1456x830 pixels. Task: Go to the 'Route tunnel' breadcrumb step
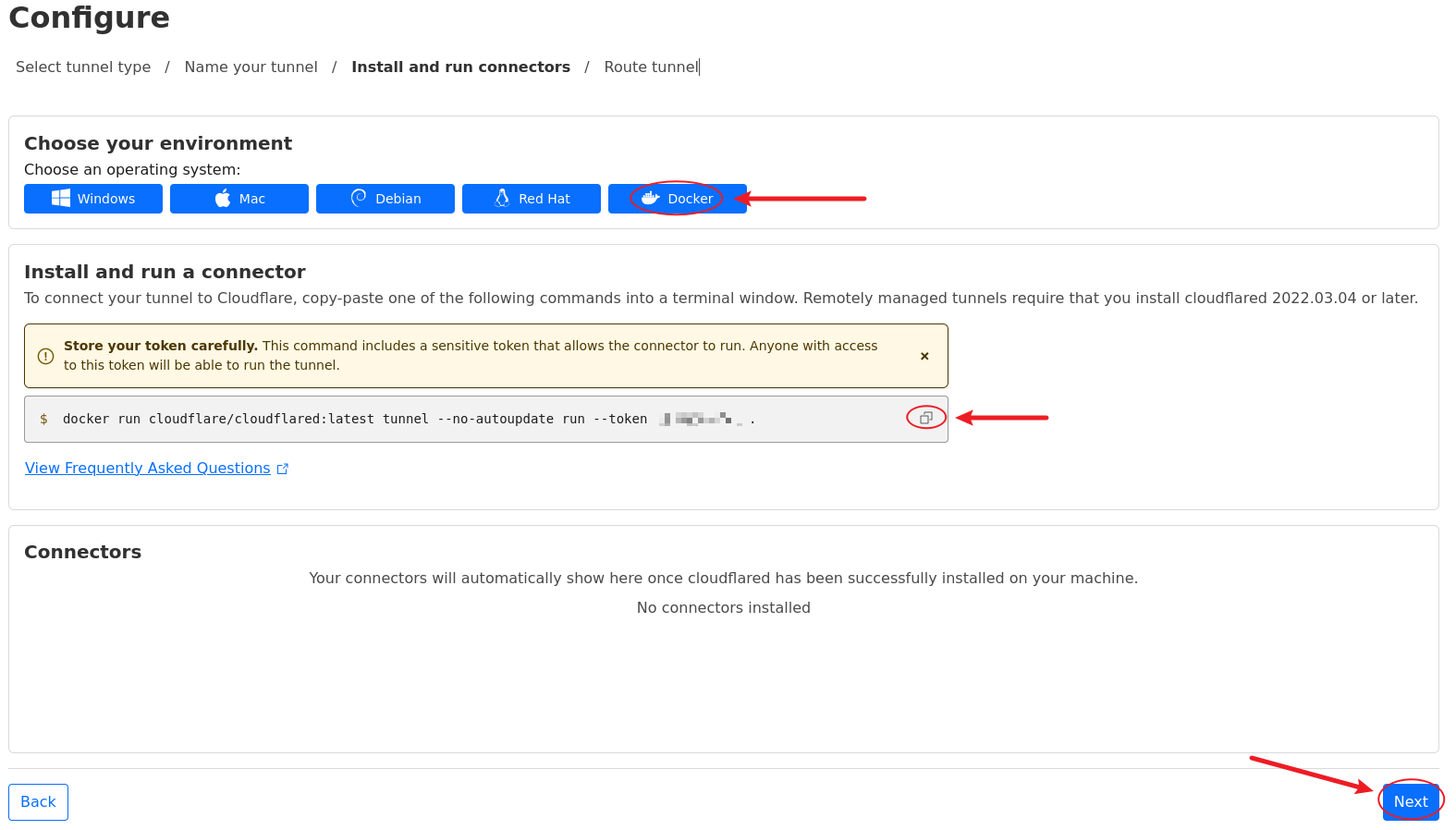(651, 67)
